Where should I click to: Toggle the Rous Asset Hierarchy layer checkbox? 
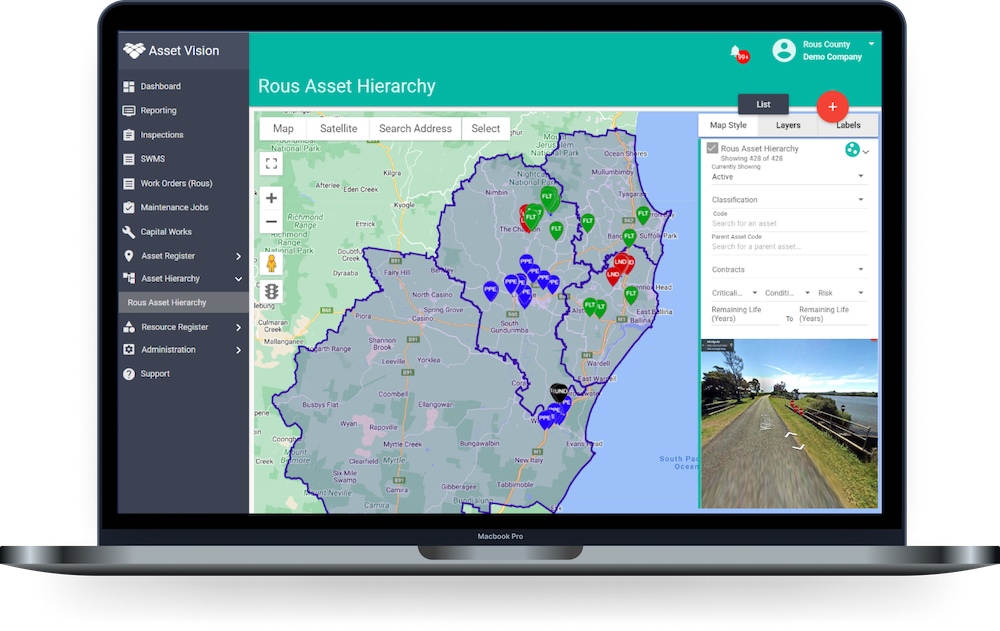(712, 148)
